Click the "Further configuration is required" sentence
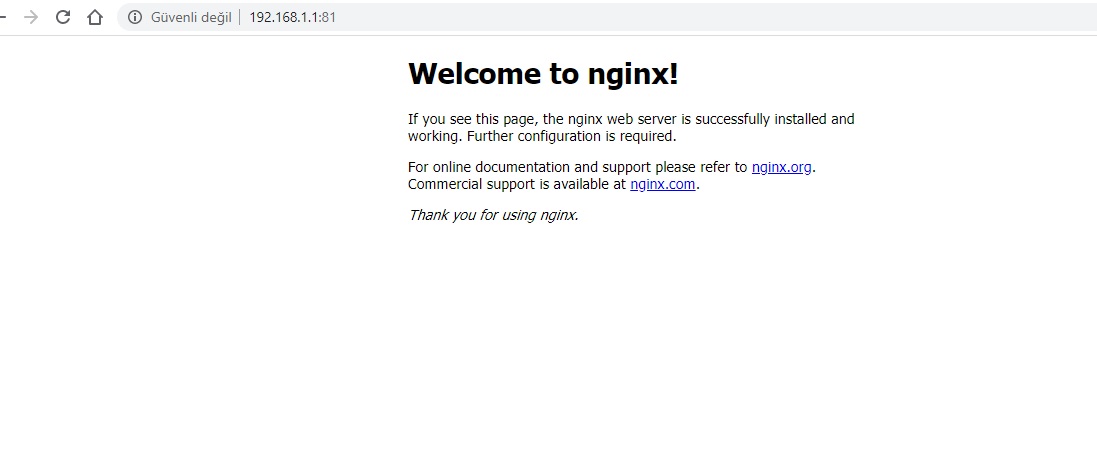 click(572, 136)
